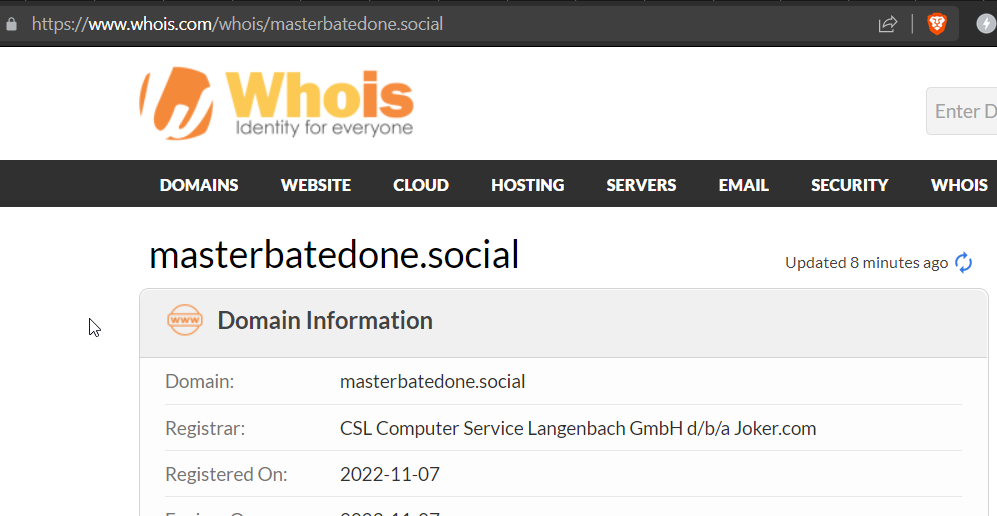Go to HOSTING in the navigation bar
The image size is (997, 516).
527,185
